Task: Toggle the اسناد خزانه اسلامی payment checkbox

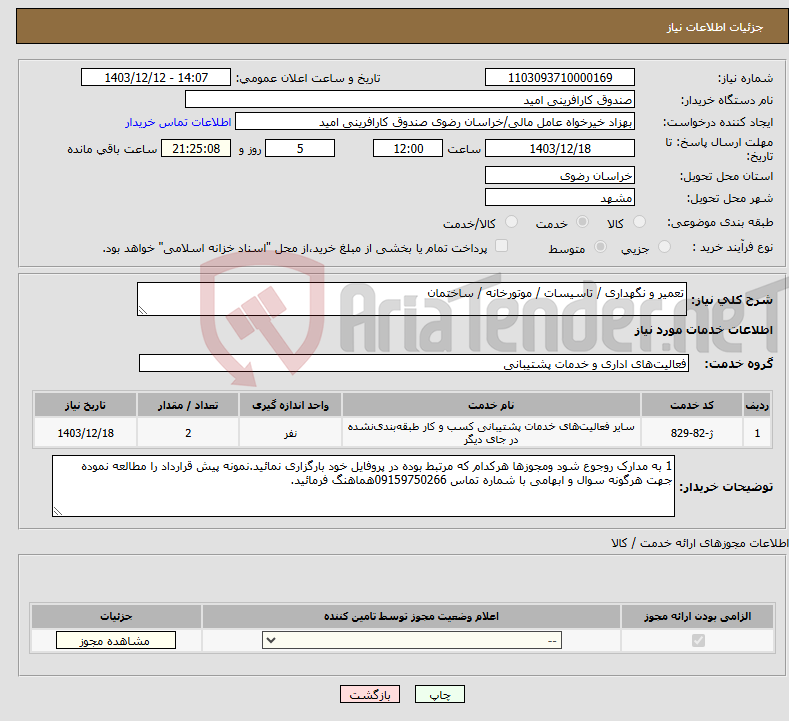Action: (501, 246)
